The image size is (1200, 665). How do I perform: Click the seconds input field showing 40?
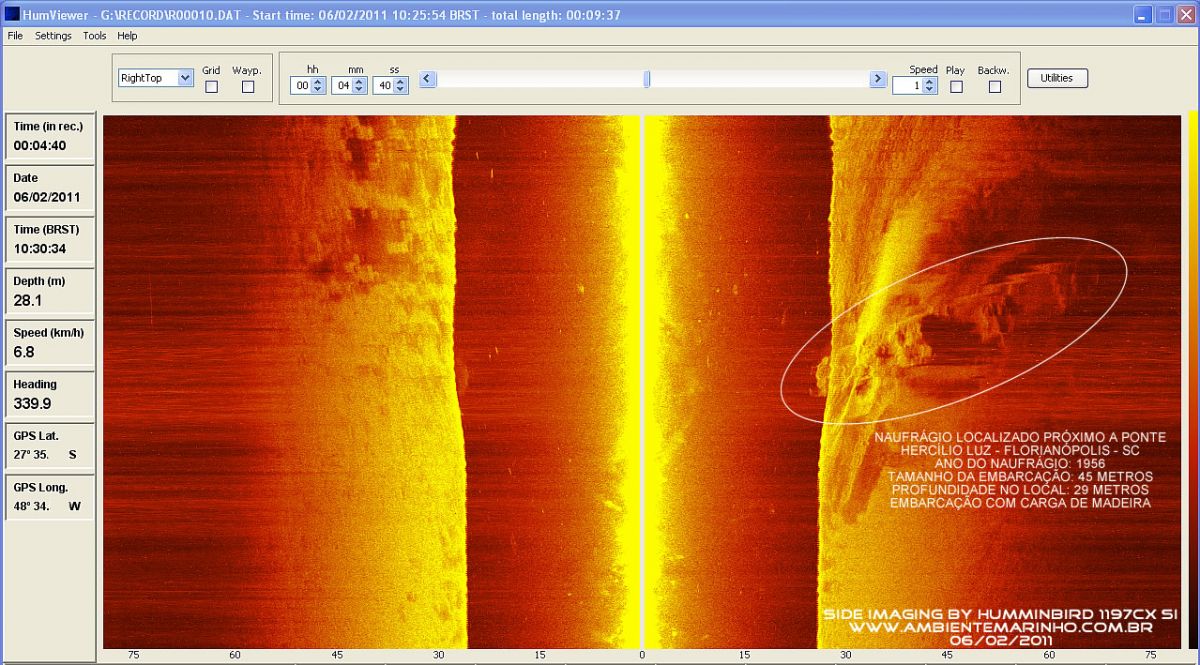[383, 86]
